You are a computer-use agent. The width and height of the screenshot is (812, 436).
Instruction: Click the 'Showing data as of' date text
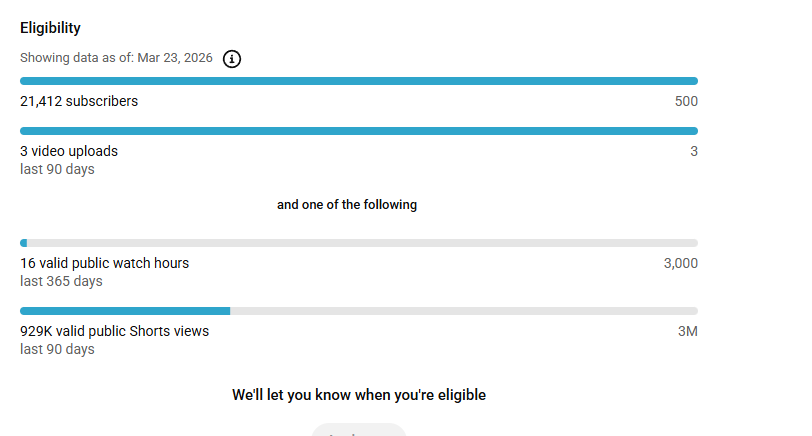click(x=116, y=58)
